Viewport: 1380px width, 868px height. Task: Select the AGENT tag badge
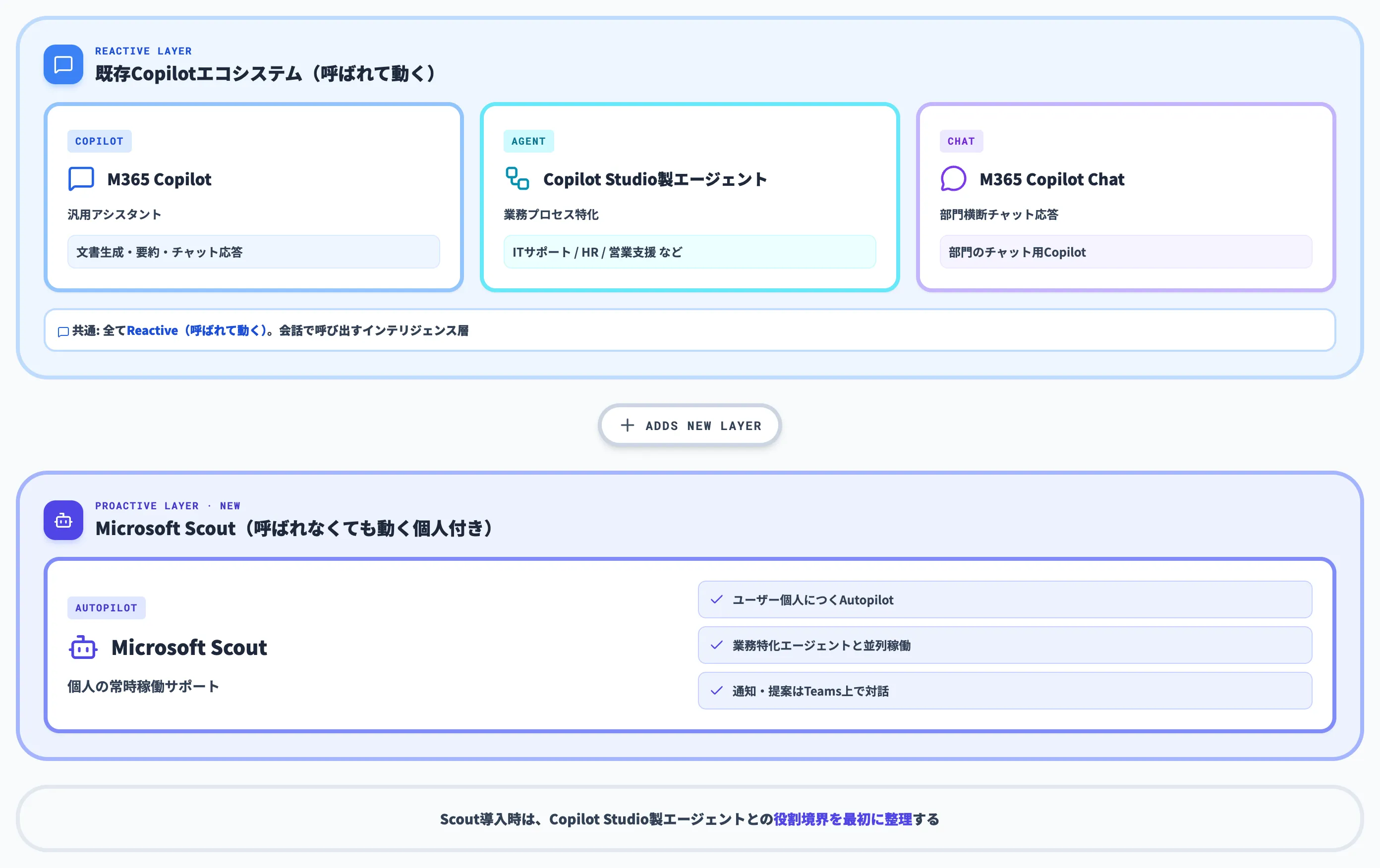528,141
